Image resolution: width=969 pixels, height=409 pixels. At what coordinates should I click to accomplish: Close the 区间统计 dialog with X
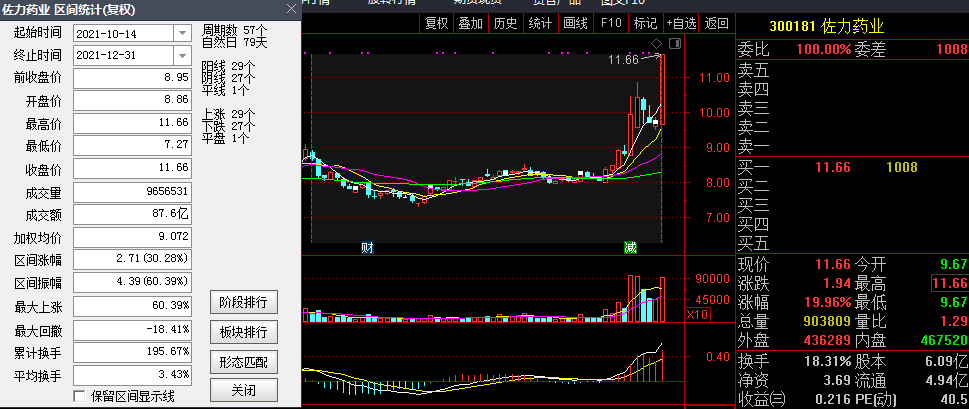[292, 9]
